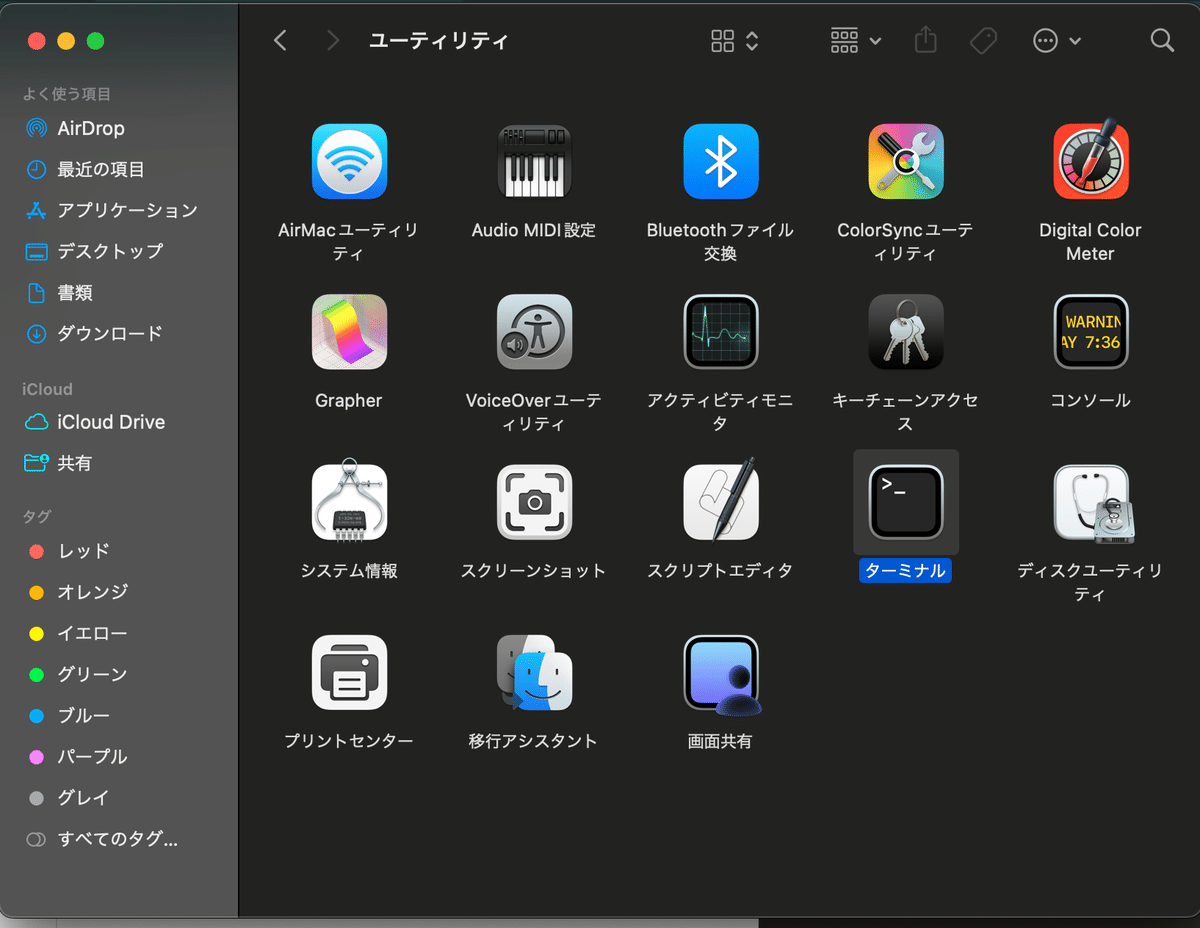Select the キーチェーンアクセス keys icon
The height and width of the screenshot is (928, 1200).
(905, 332)
